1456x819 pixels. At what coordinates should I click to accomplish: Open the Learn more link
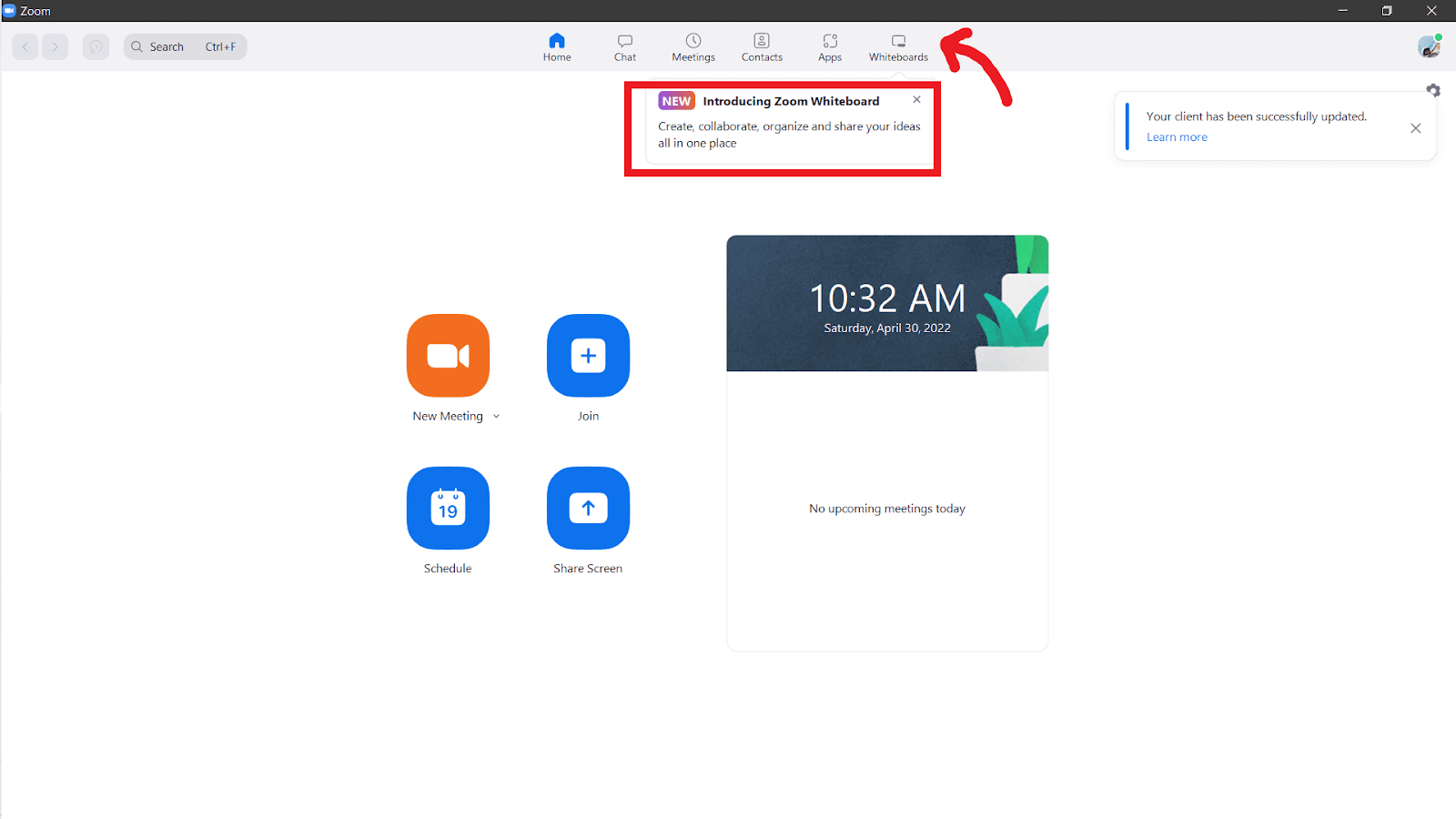click(1177, 136)
